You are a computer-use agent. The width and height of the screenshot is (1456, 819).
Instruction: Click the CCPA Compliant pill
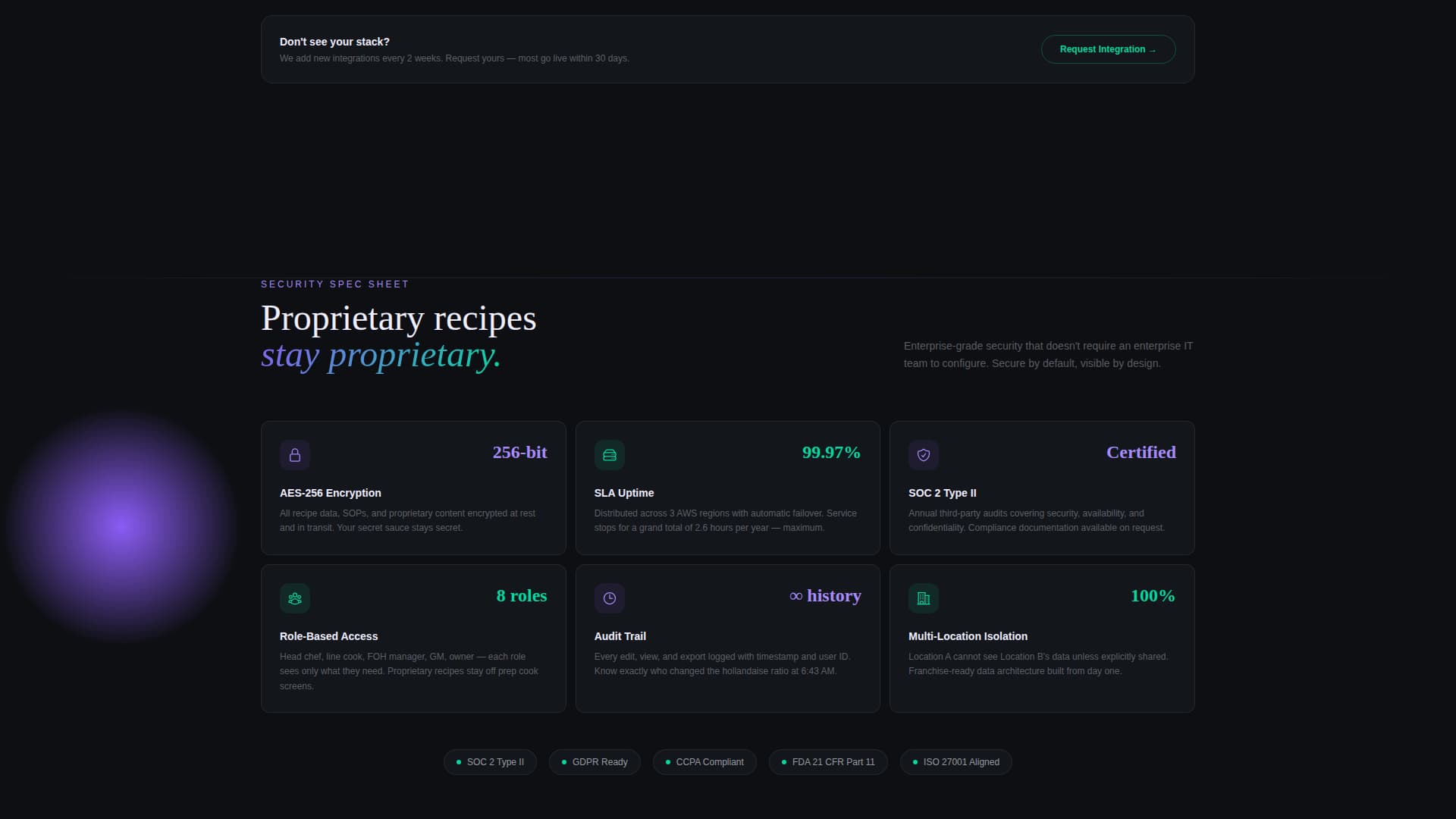tap(704, 761)
